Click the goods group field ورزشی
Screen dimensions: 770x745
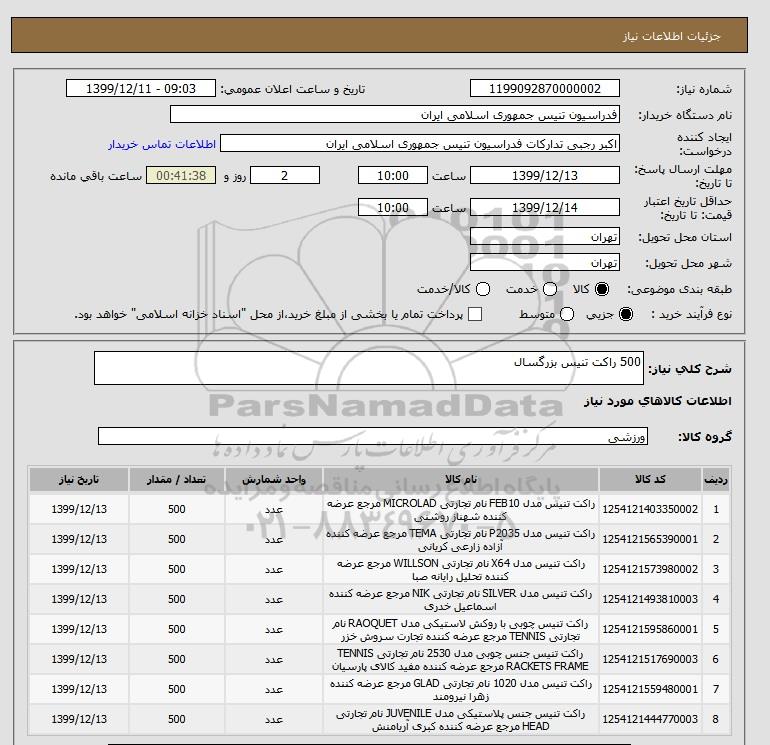coord(373,436)
